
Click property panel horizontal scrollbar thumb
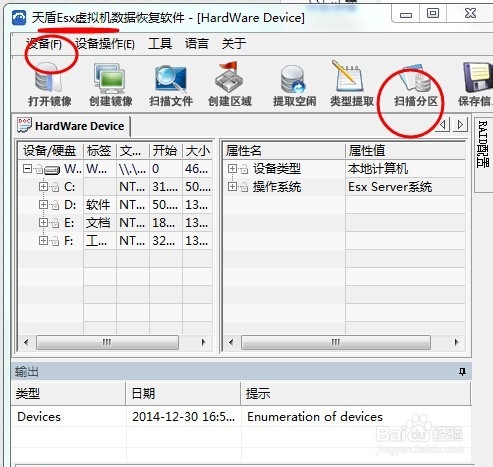pos(336,342)
